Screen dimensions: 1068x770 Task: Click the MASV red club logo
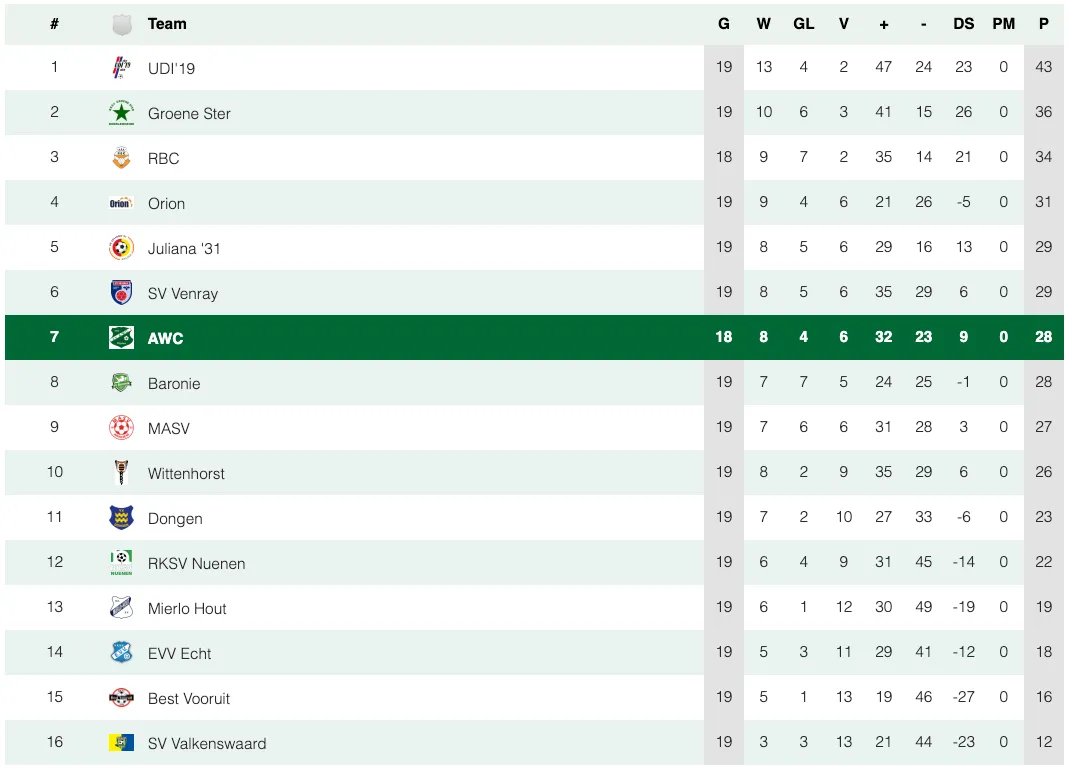pos(121,428)
